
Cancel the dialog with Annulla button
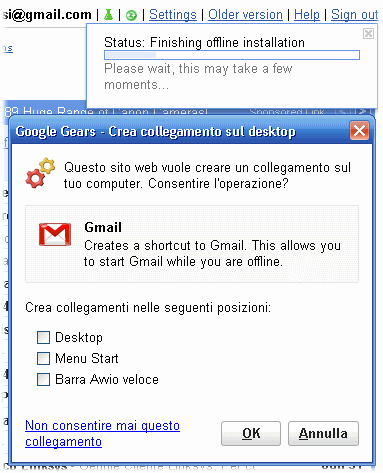pyautogui.click(x=323, y=433)
